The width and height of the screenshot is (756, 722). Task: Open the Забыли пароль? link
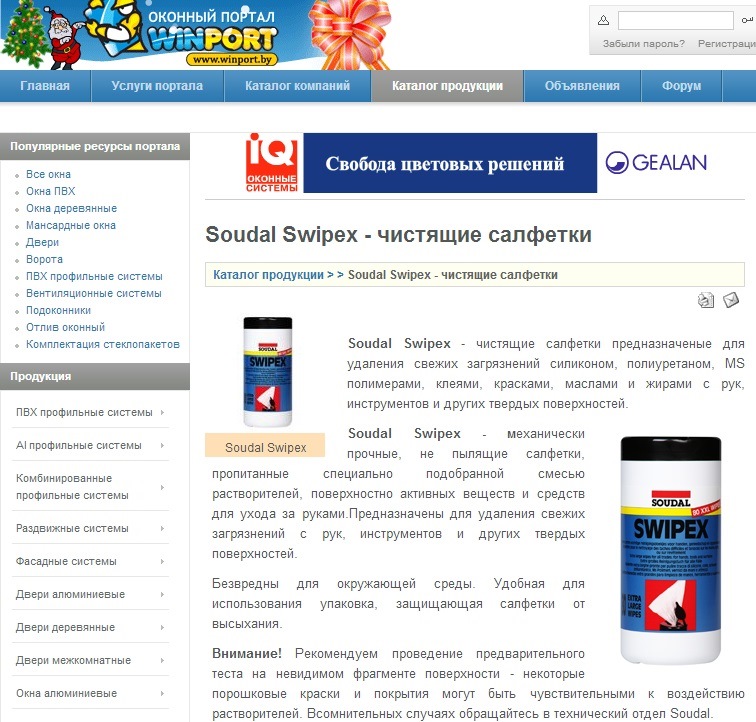644,43
